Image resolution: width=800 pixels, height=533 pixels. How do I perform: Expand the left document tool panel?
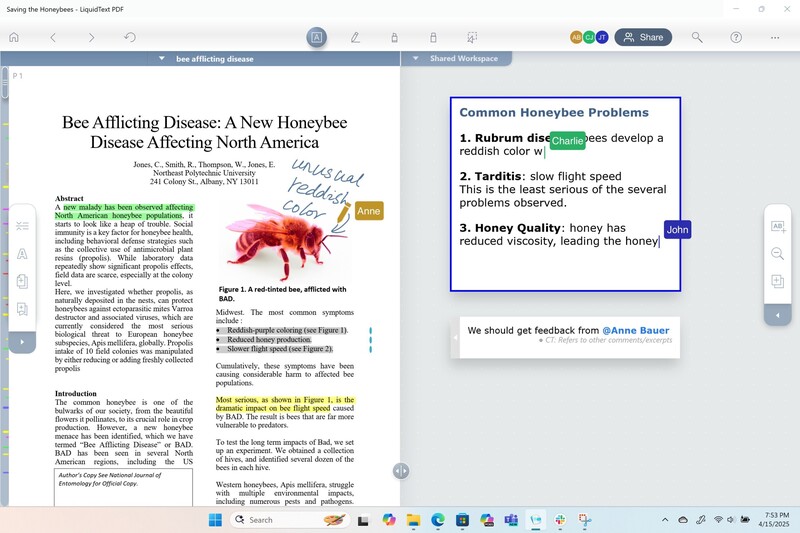coord(21,341)
